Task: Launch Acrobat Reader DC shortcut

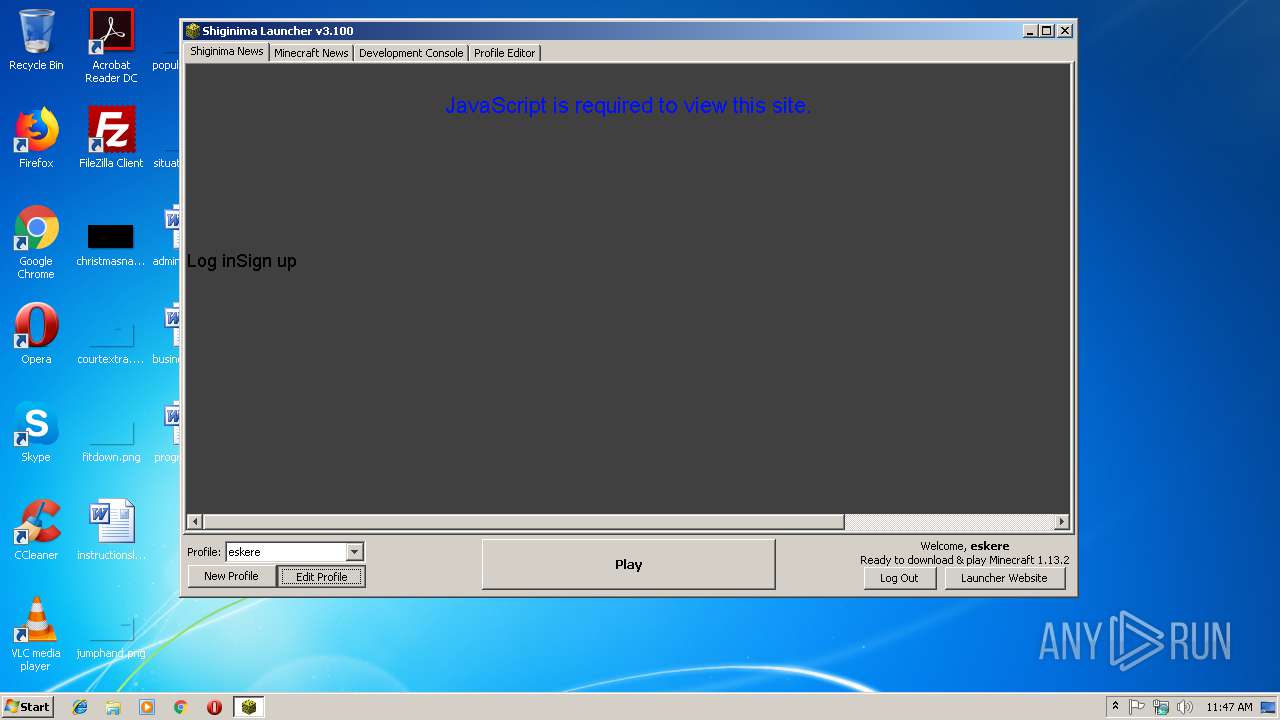Action: [x=111, y=45]
